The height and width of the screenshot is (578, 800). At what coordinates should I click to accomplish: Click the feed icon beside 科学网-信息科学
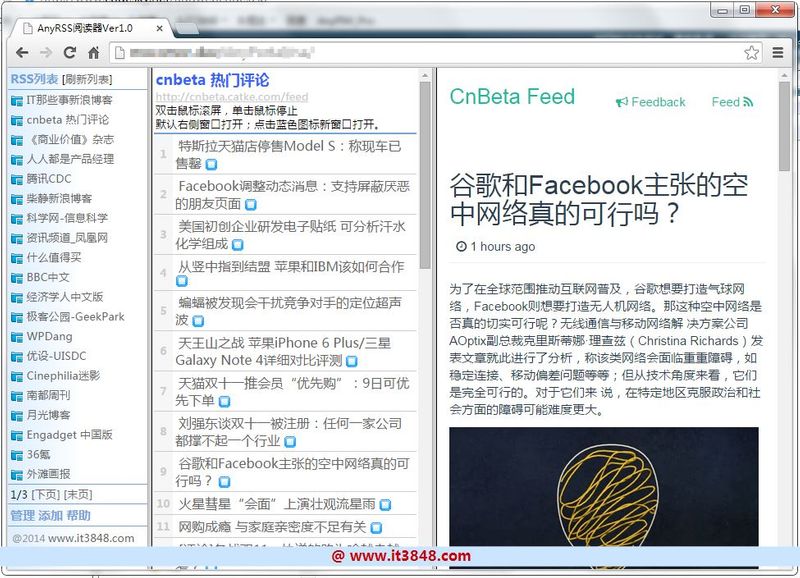(17, 219)
